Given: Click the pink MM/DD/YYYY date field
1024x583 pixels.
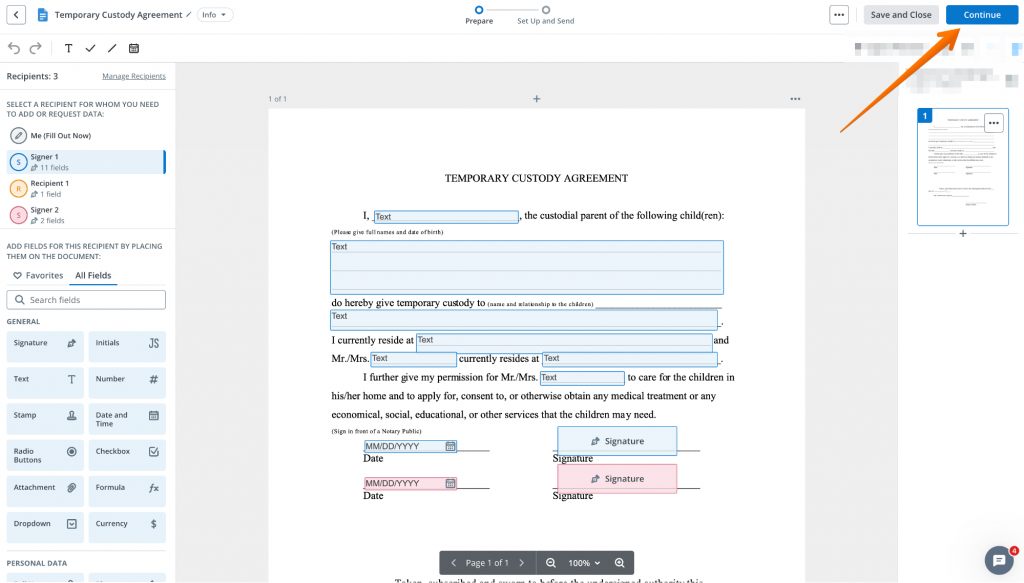Looking at the screenshot, I should tap(410, 484).
